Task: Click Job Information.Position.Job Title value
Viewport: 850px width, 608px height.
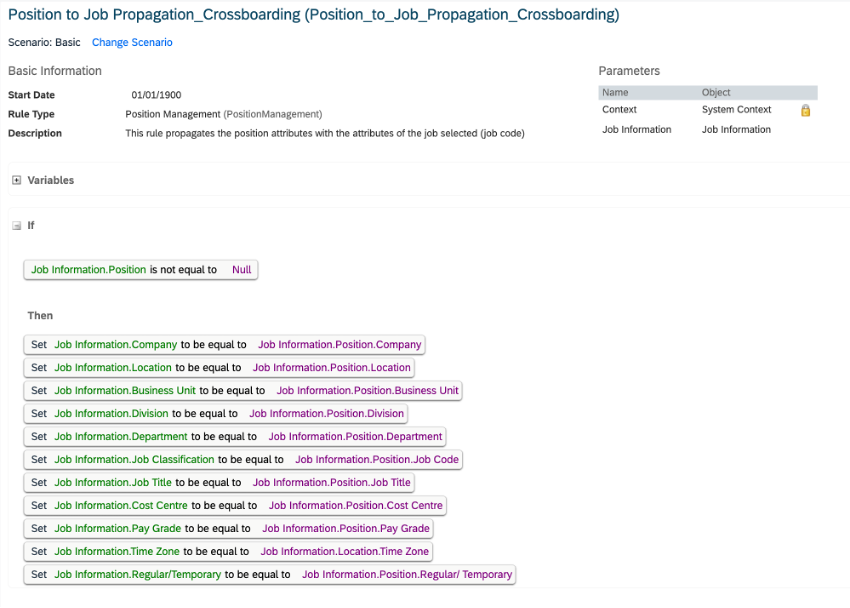Action: pyautogui.click(x=332, y=482)
